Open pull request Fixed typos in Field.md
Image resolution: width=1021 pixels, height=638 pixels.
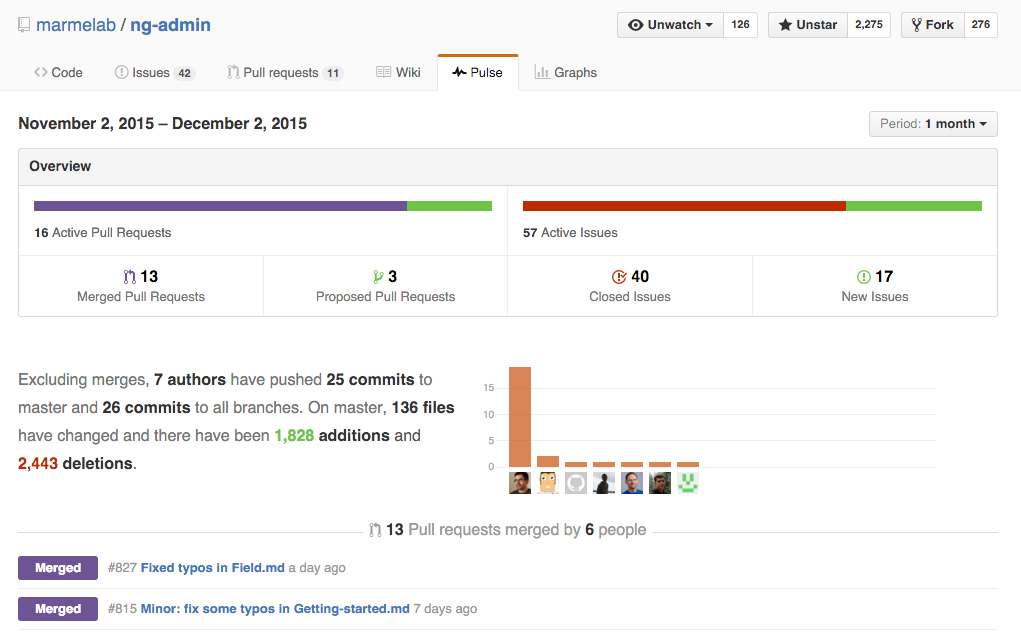(x=212, y=568)
